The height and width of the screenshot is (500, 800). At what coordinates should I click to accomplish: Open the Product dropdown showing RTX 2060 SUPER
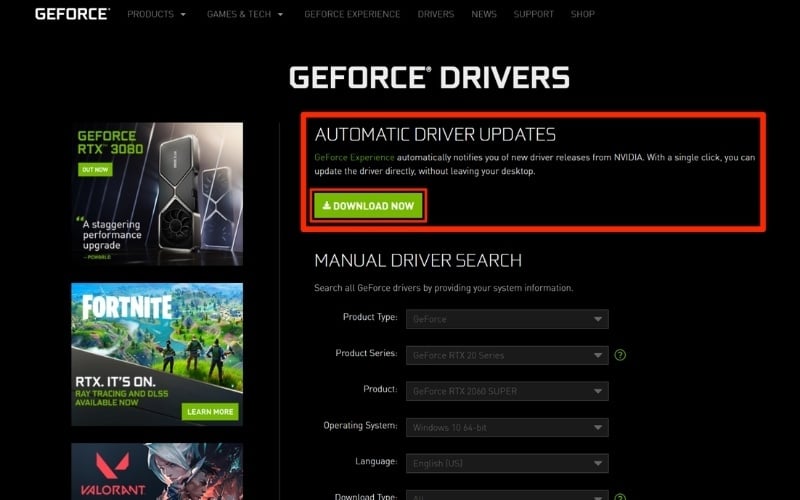(507, 391)
